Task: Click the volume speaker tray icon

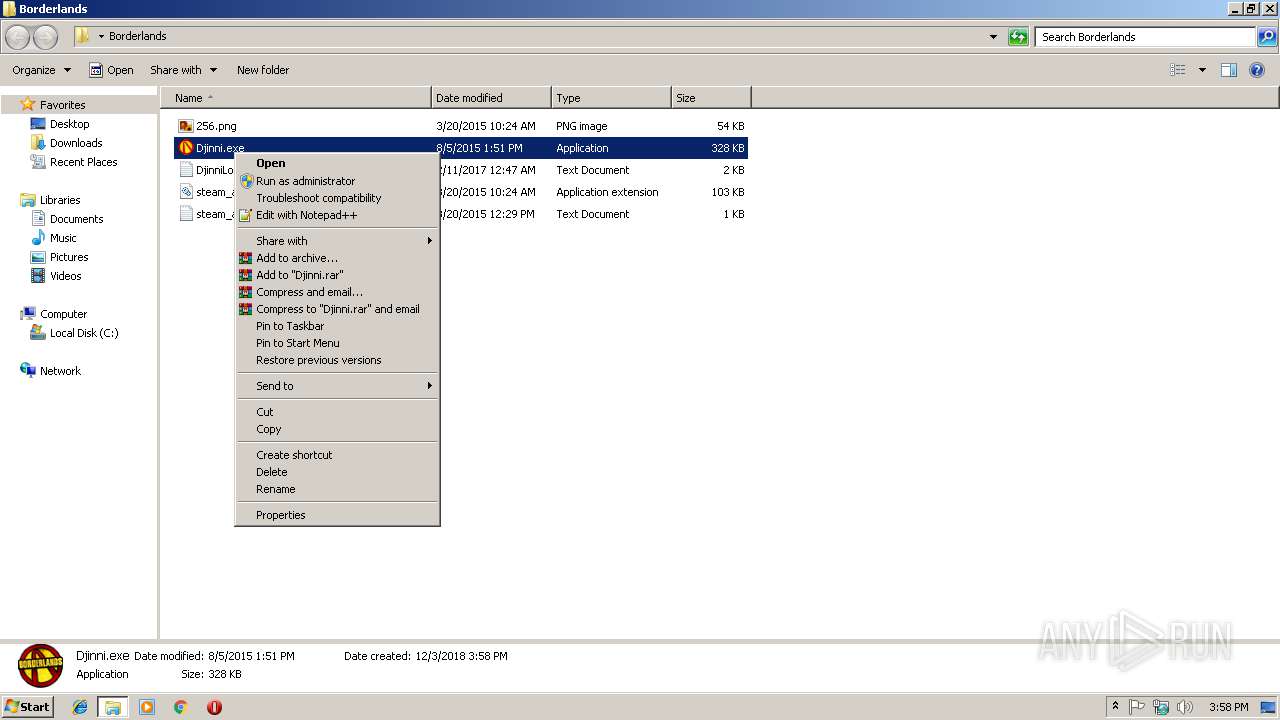Action: [1185, 707]
